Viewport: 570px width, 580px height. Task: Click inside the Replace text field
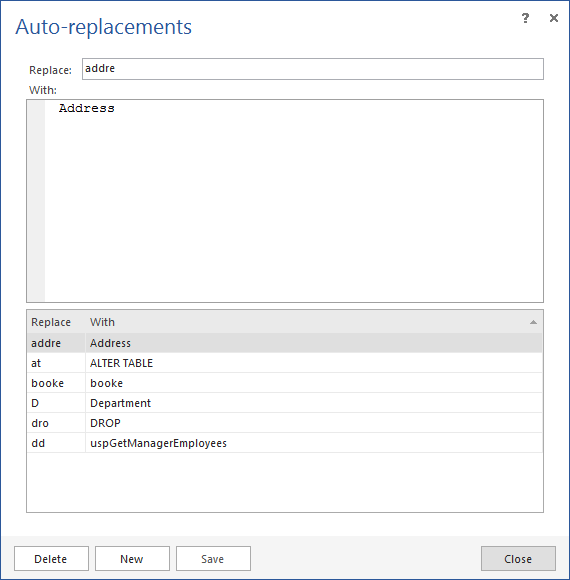click(313, 69)
